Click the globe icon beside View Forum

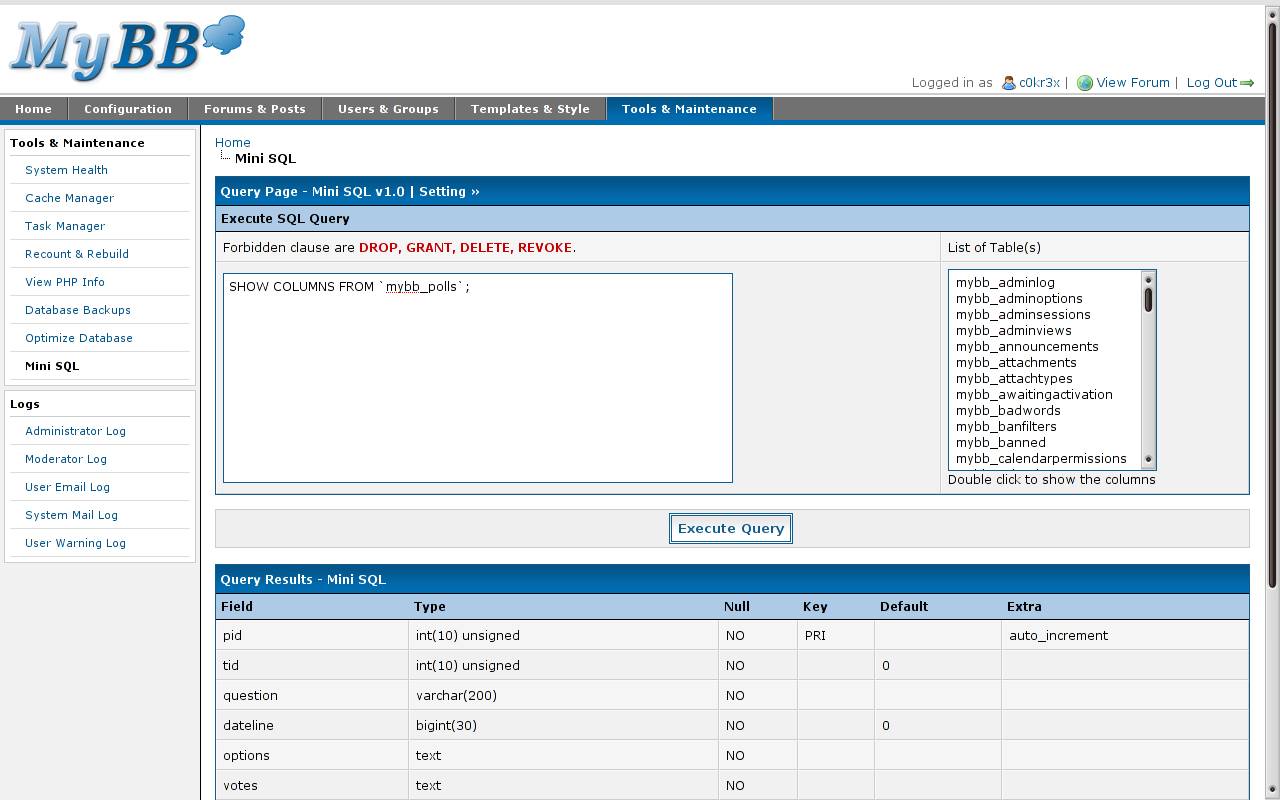tap(1084, 83)
